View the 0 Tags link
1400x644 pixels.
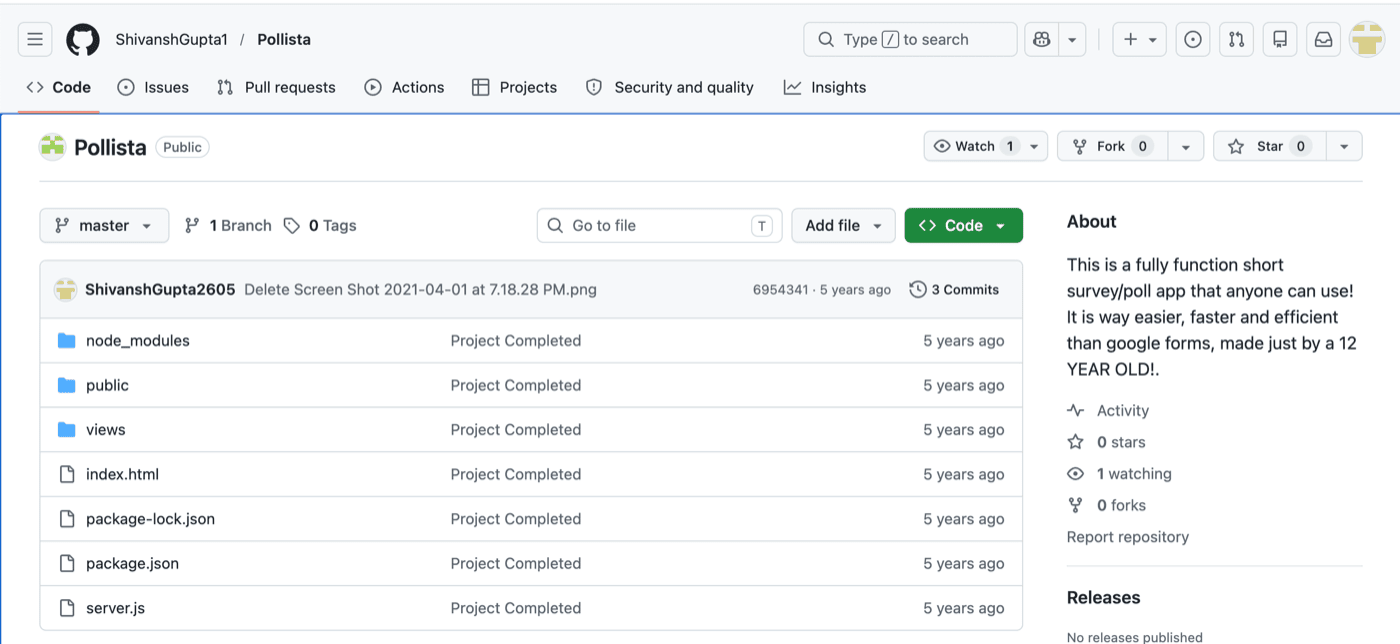pyautogui.click(x=320, y=225)
